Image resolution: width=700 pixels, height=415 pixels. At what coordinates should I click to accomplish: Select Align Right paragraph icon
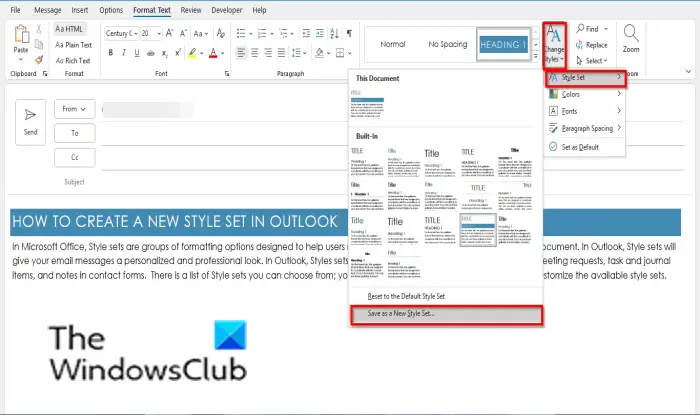pyautogui.click(x=268, y=53)
